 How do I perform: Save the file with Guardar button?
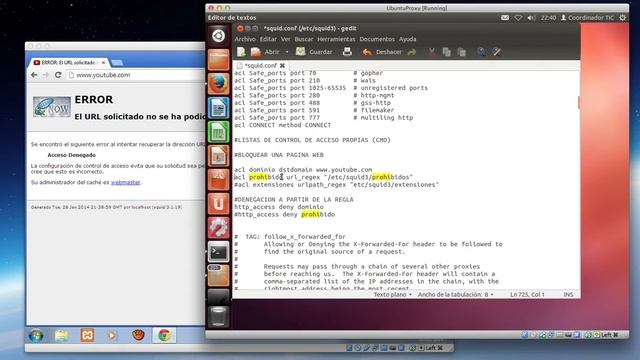click(x=314, y=52)
